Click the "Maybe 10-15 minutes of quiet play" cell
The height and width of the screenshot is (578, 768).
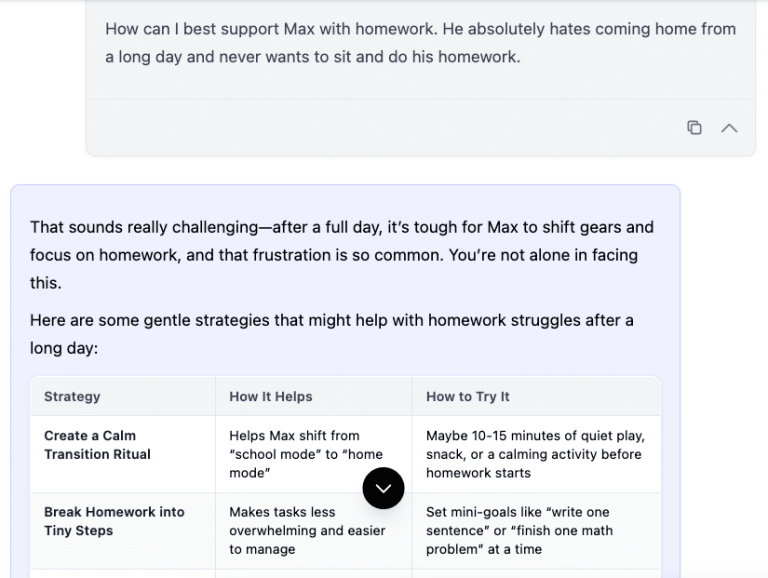coord(535,454)
